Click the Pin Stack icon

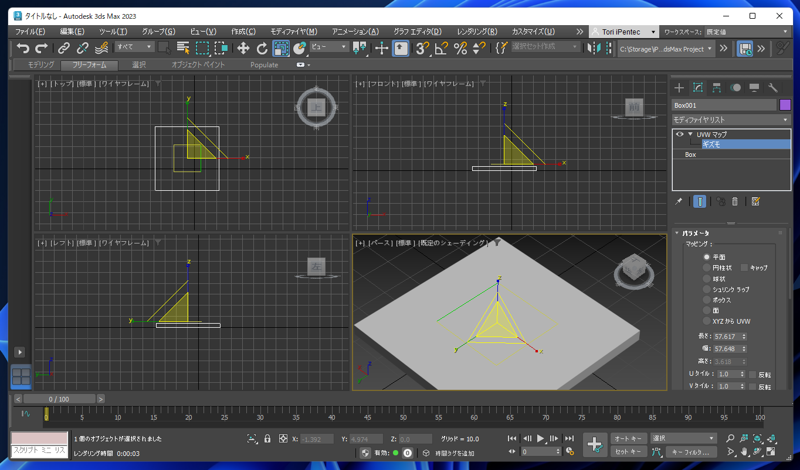pos(679,202)
